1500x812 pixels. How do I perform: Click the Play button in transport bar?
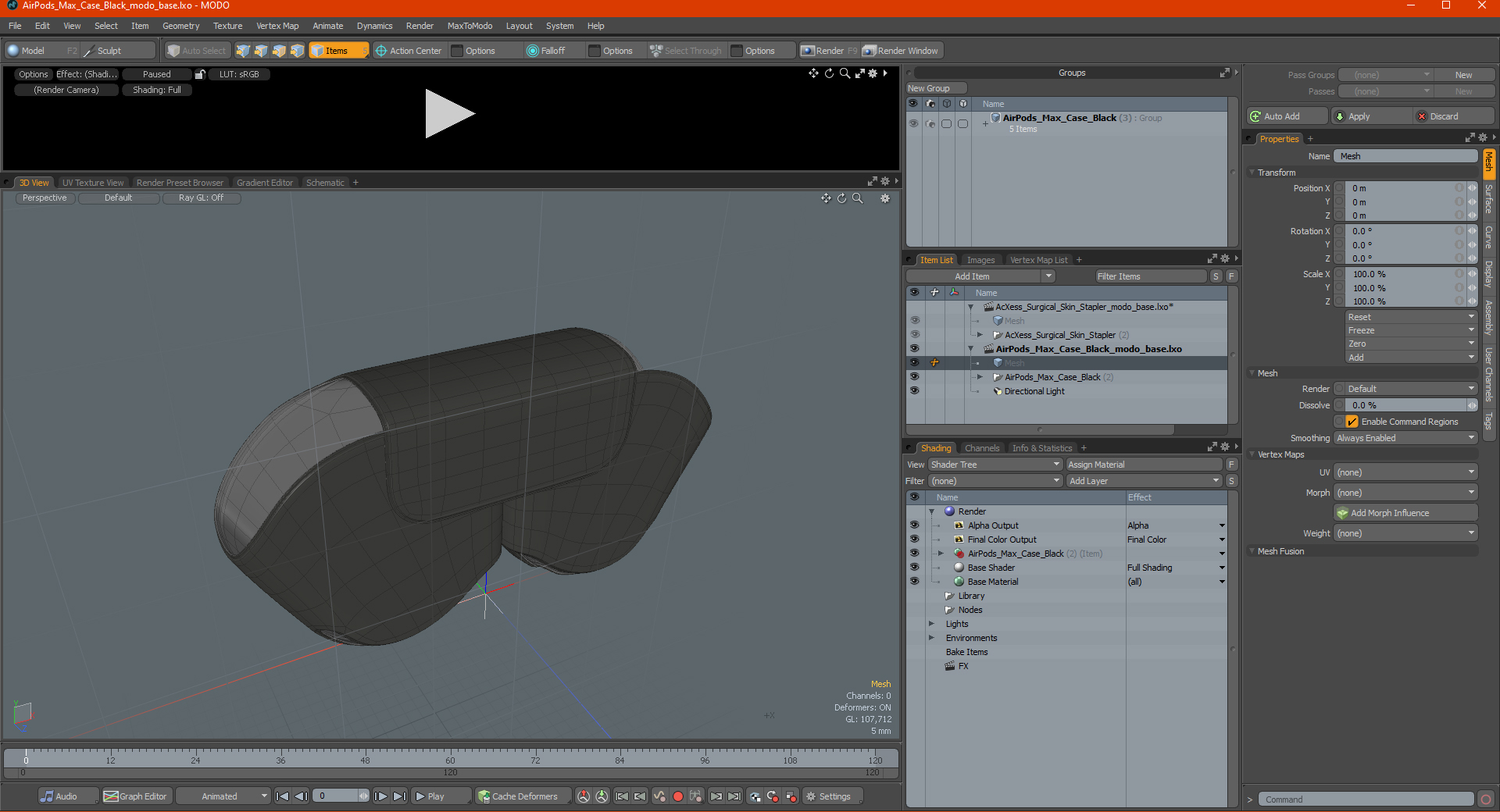[x=441, y=796]
